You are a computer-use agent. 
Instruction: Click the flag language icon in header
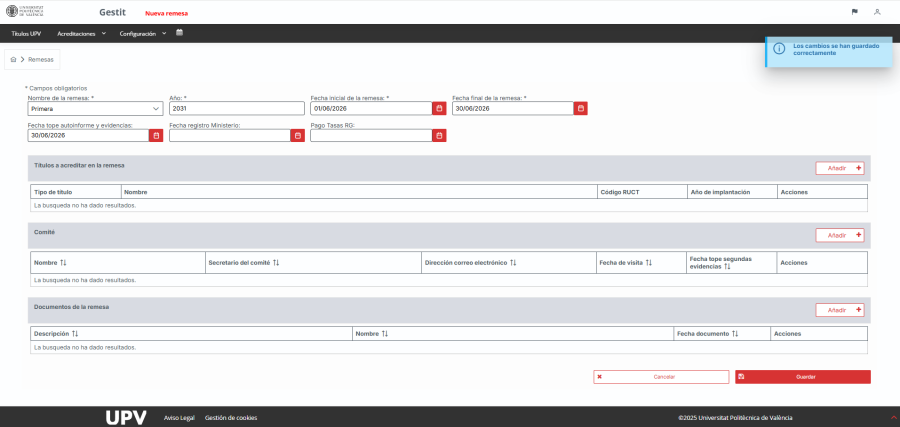pyautogui.click(x=855, y=12)
